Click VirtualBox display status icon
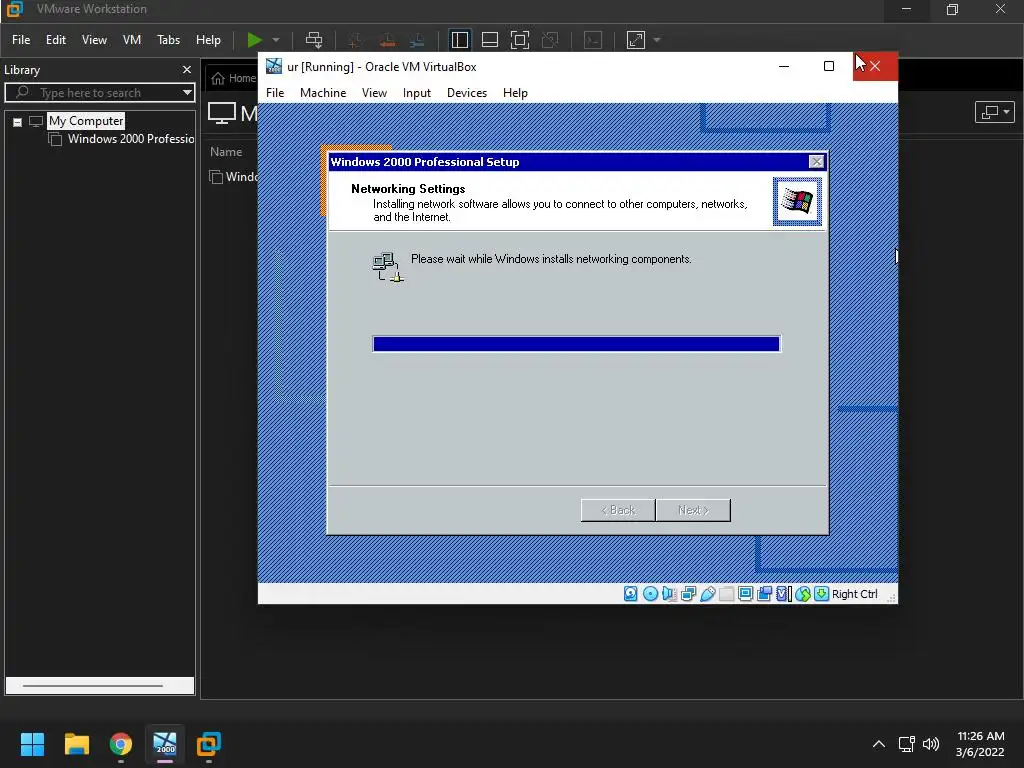This screenshot has width=1024, height=768. [745, 594]
